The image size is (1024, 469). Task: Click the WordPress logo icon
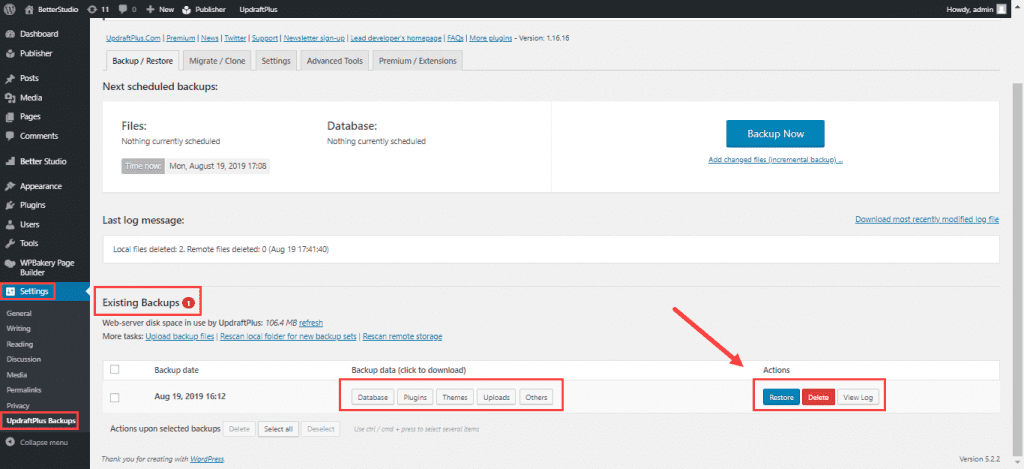(x=10, y=9)
